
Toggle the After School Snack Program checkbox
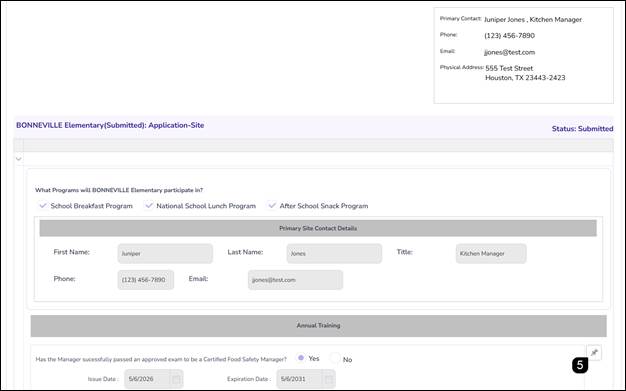pyautogui.click(x=272, y=206)
